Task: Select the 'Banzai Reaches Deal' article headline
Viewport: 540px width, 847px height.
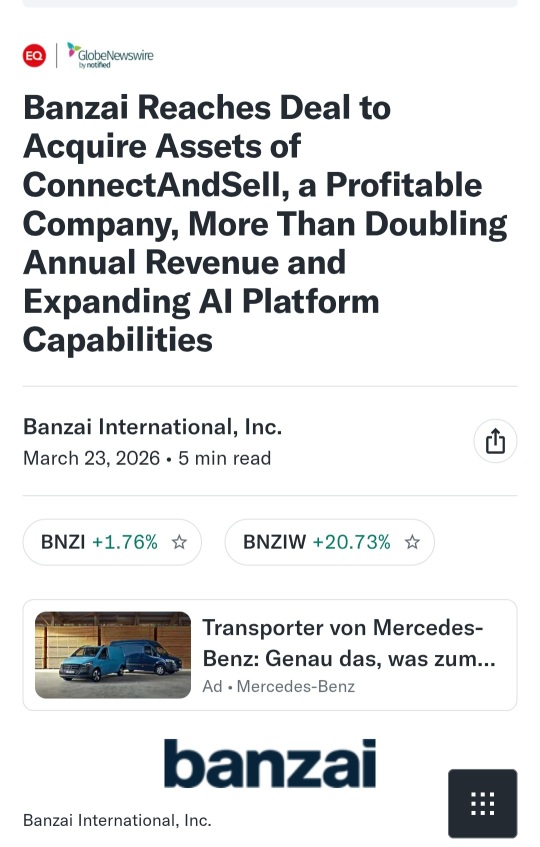Action: point(265,224)
